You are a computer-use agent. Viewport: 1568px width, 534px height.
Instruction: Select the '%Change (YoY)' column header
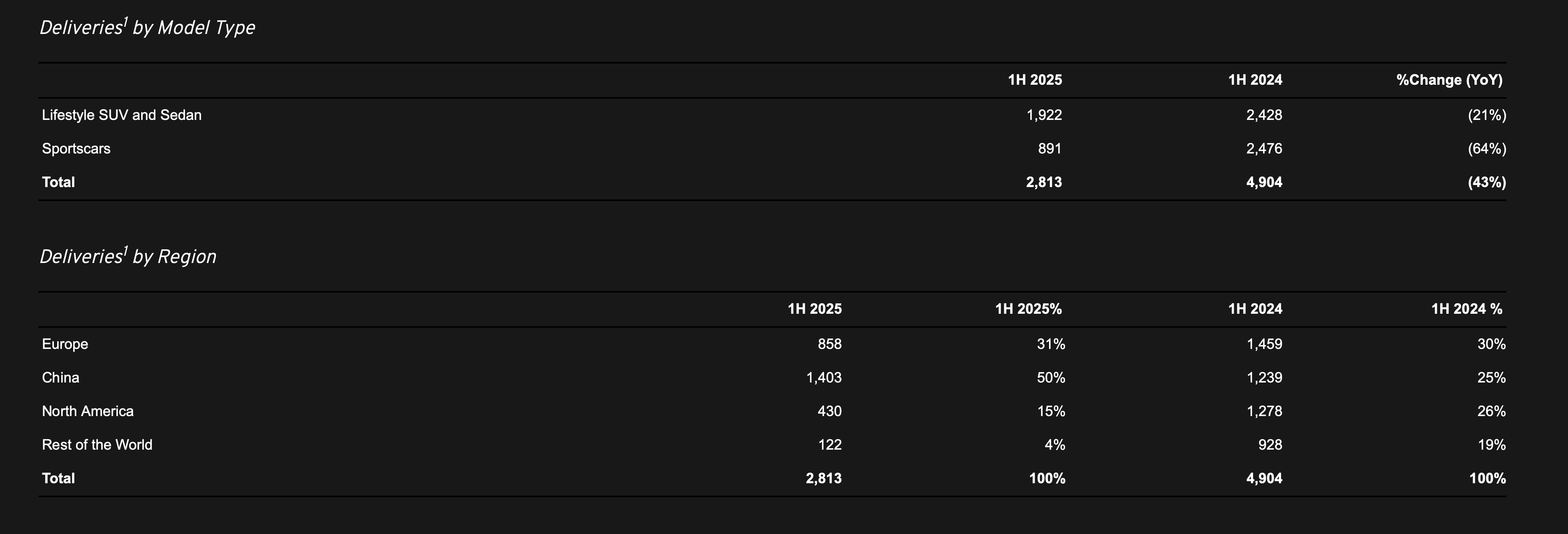(x=1449, y=80)
